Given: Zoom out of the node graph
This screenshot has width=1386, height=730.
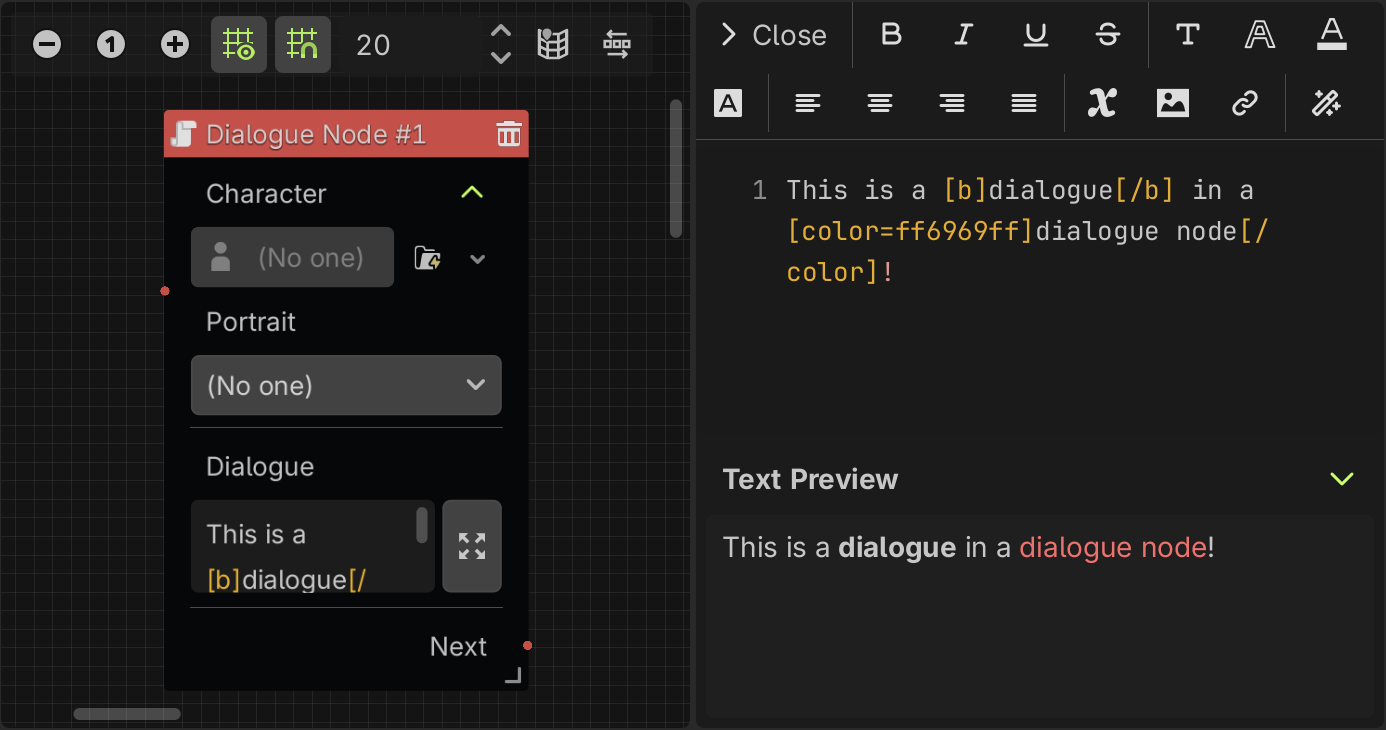Looking at the screenshot, I should [46, 44].
